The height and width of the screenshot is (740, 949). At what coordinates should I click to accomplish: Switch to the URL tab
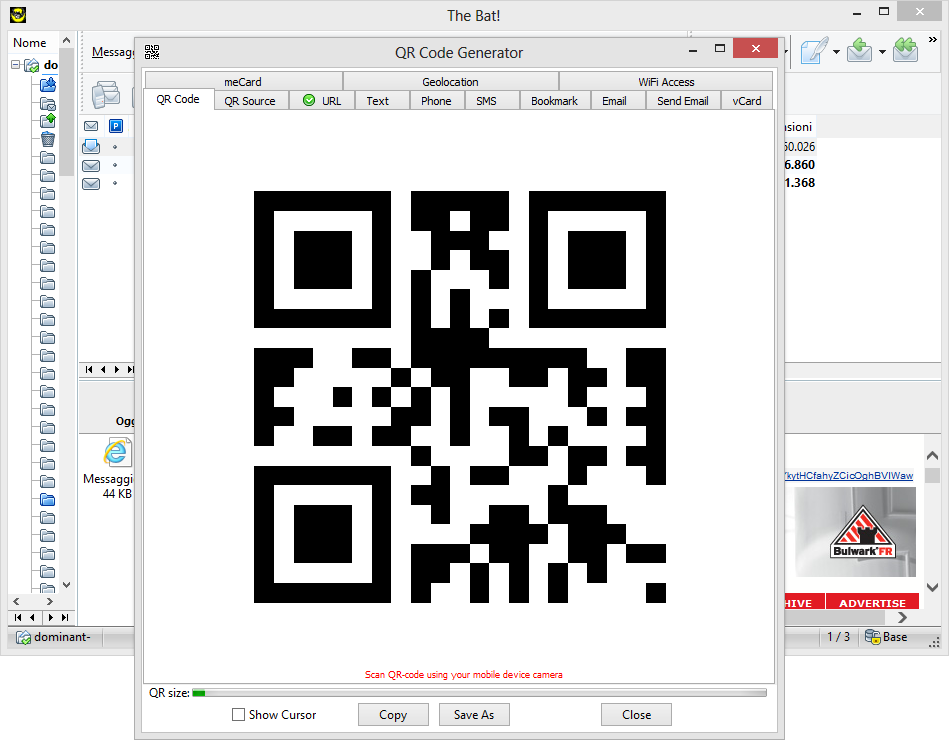click(x=322, y=101)
